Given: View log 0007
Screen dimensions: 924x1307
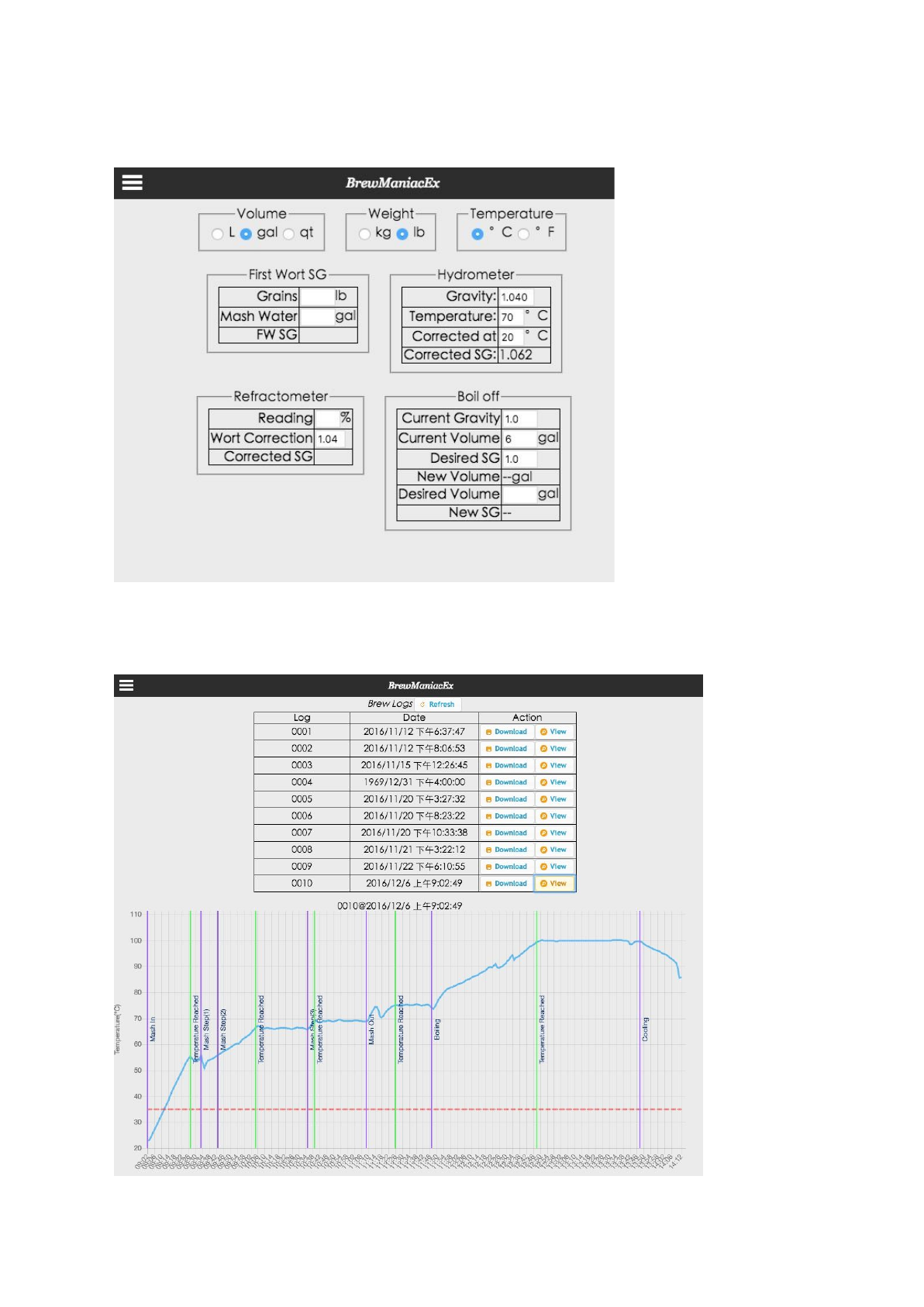Looking at the screenshot, I should click(553, 833).
